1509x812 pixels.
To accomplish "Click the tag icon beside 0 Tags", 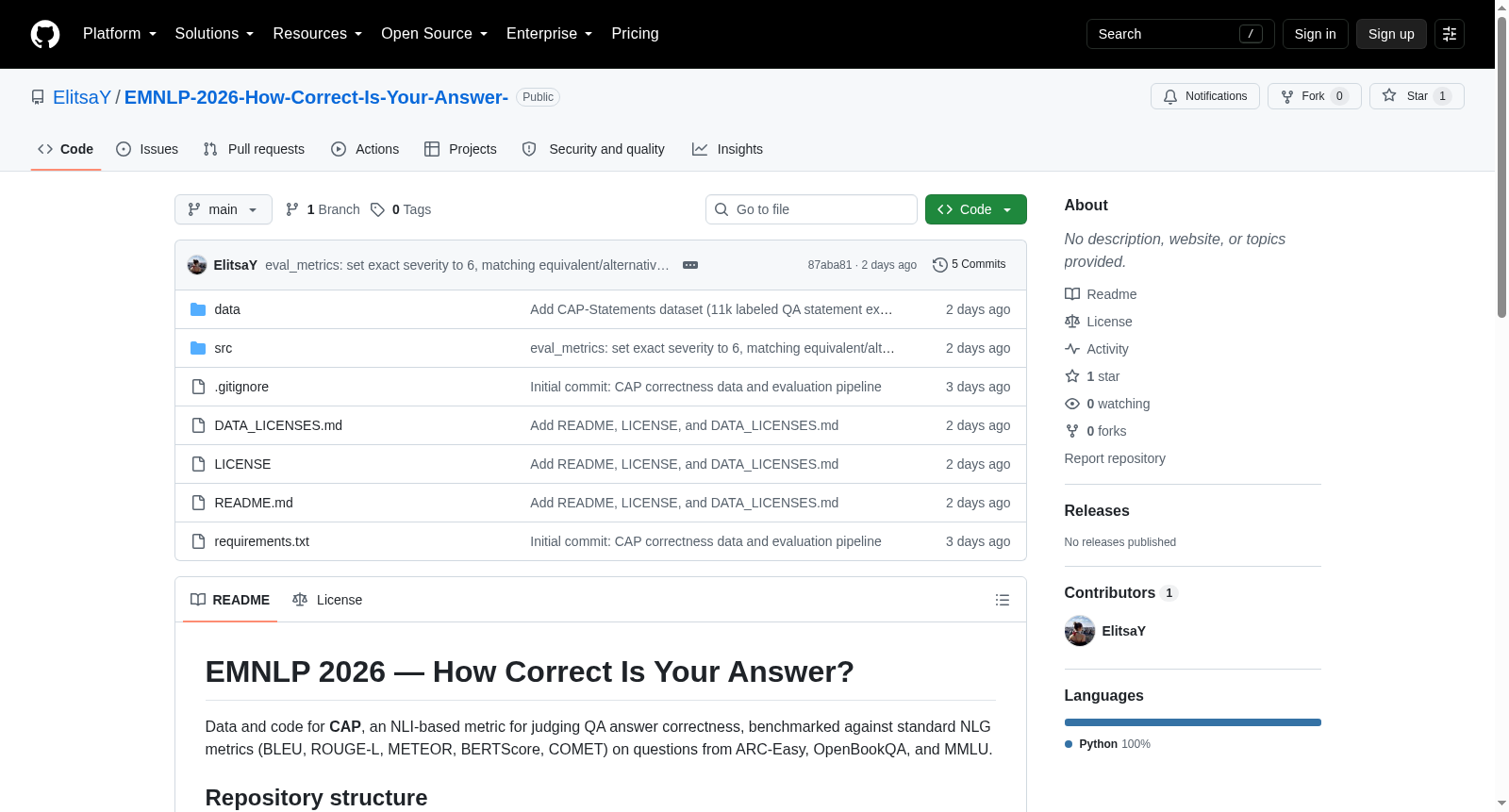I will click(x=377, y=209).
